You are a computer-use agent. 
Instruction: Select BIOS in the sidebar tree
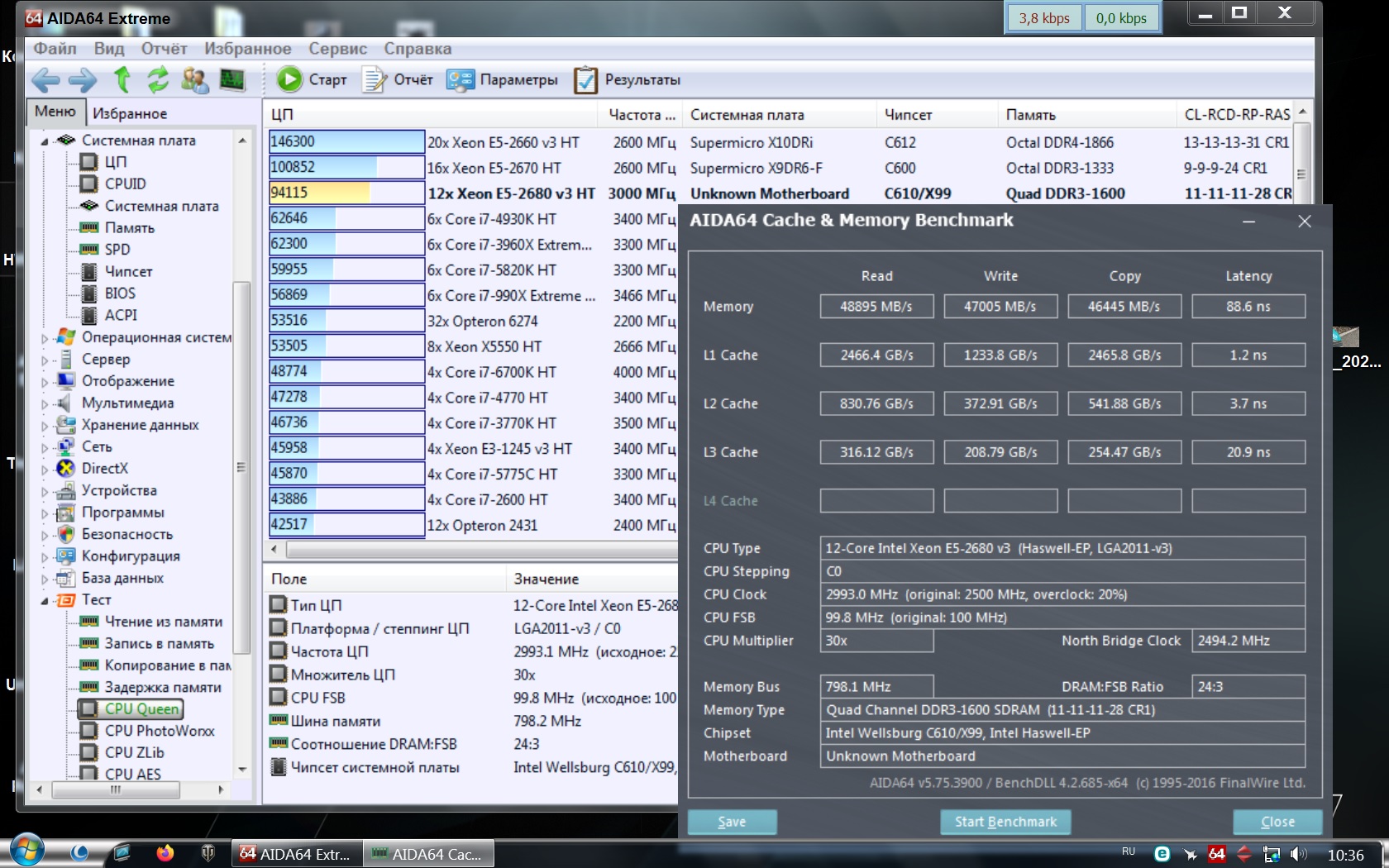[x=108, y=293]
